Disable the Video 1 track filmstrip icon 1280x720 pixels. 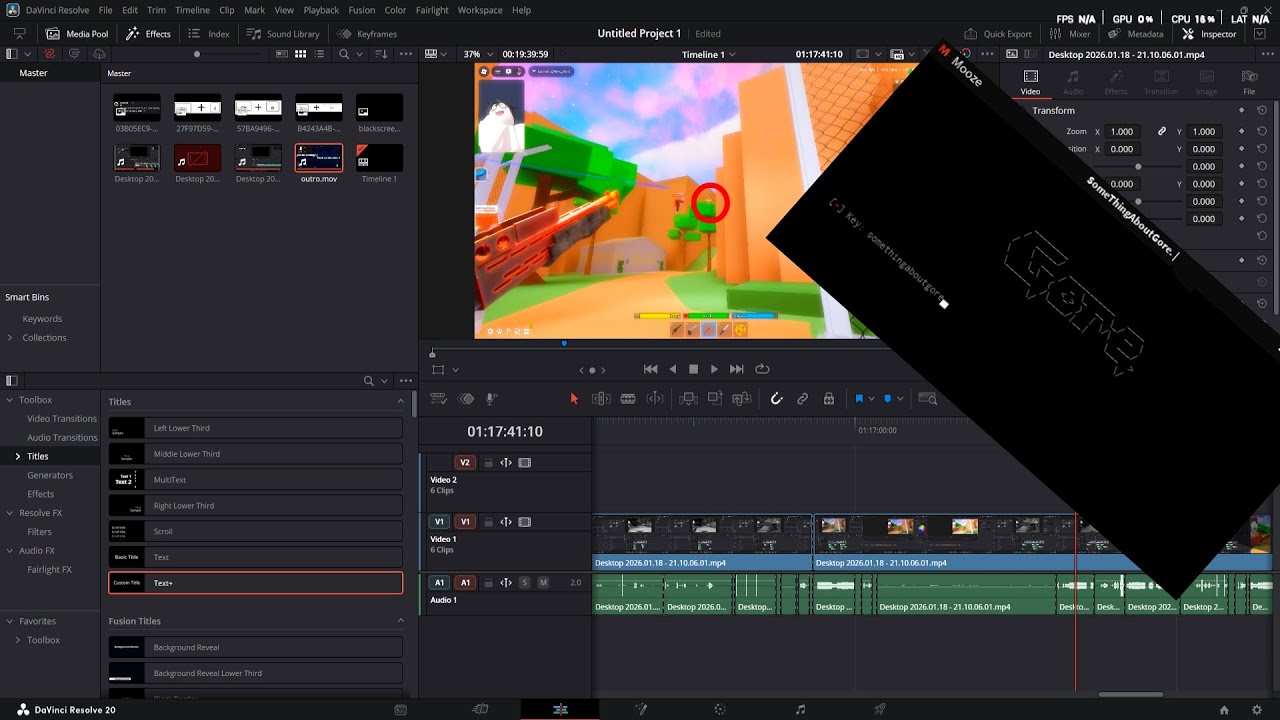pyautogui.click(x=525, y=522)
